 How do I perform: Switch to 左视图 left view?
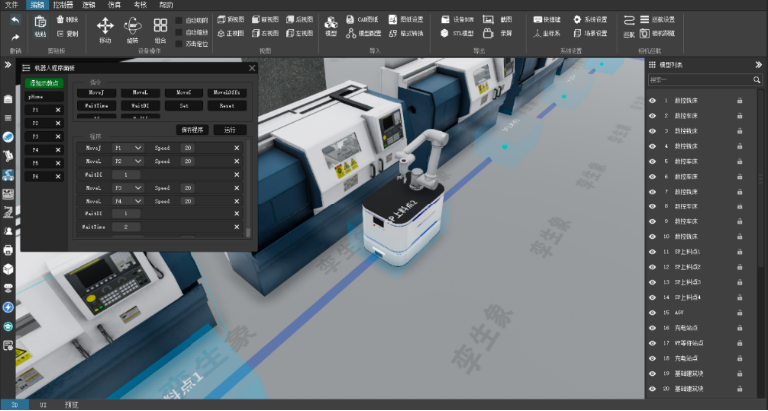tap(300, 33)
